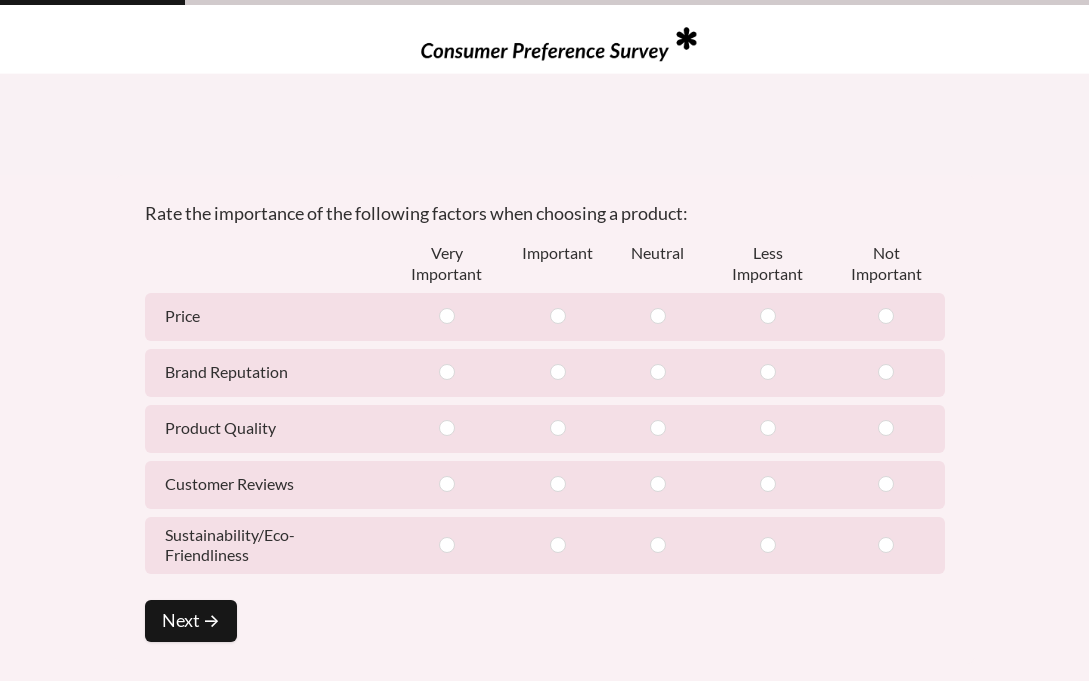Screen dimensions: 1089x681
Task: Click the Next arrow button
Action: click(190, 621)
